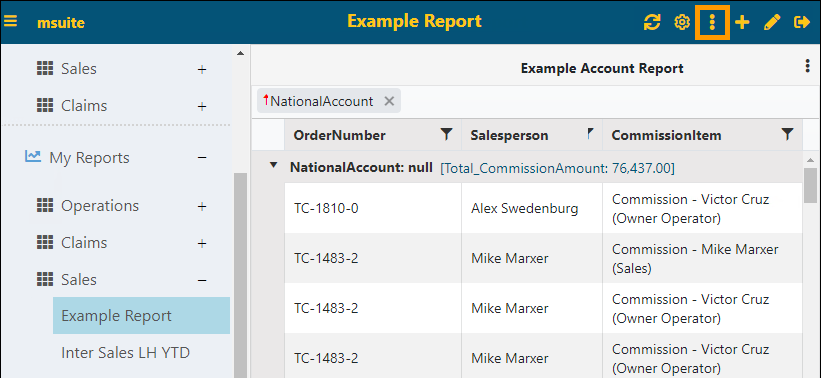Screen dimensions: 821x378
Task: Click the refresh report icon
Action: [x=652, y=23]
